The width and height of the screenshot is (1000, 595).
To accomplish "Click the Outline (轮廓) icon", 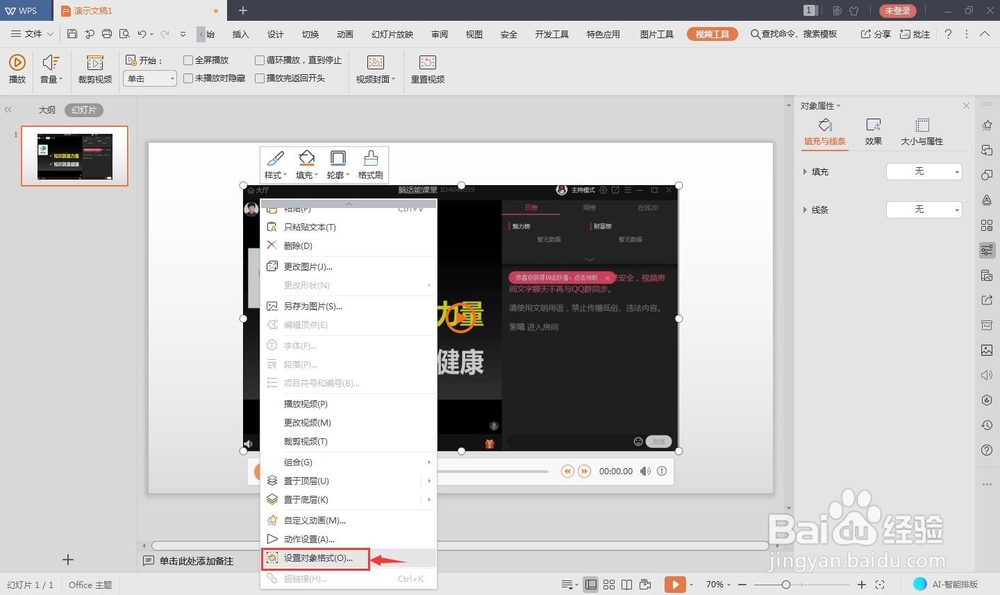I will tap(338, 158).
